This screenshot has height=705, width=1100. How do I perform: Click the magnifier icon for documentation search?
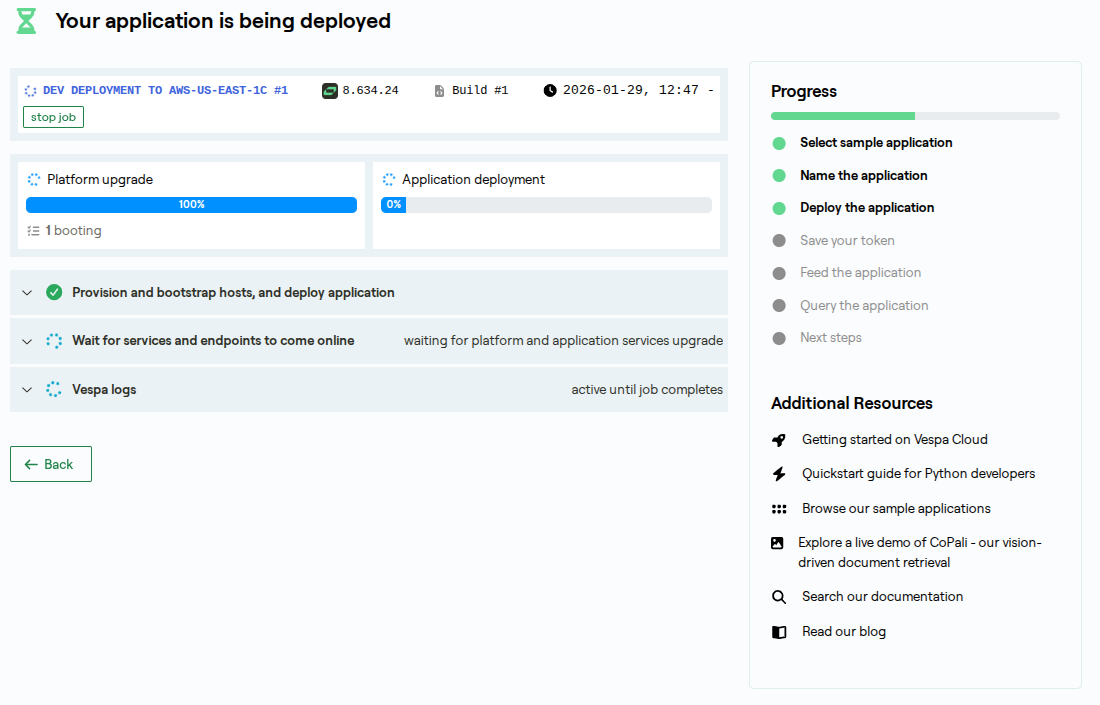tap(779, 597)
